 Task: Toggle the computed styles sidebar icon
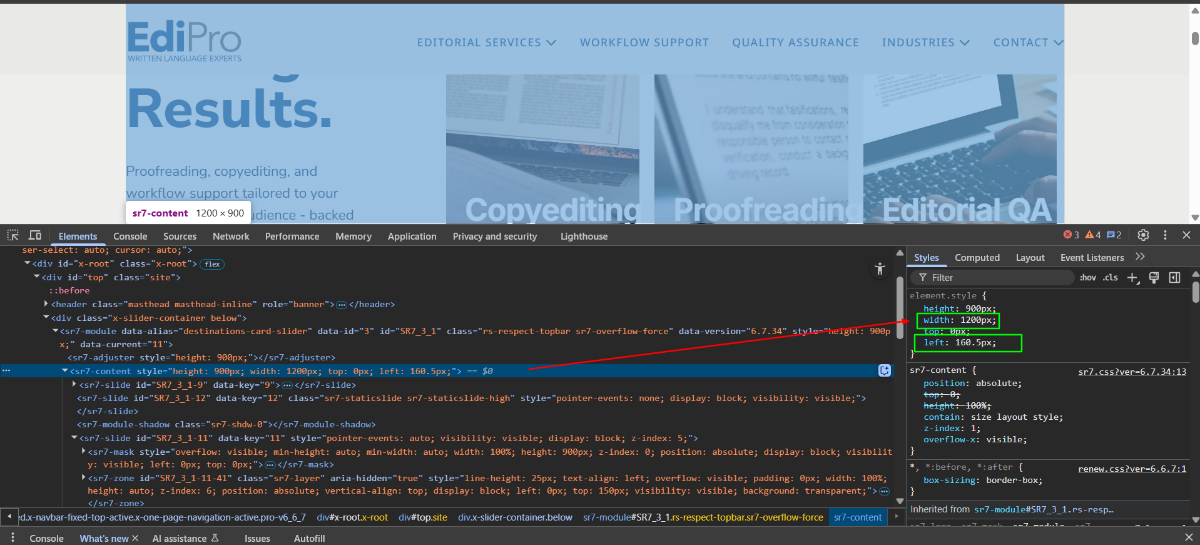(x=1175, y=277)
